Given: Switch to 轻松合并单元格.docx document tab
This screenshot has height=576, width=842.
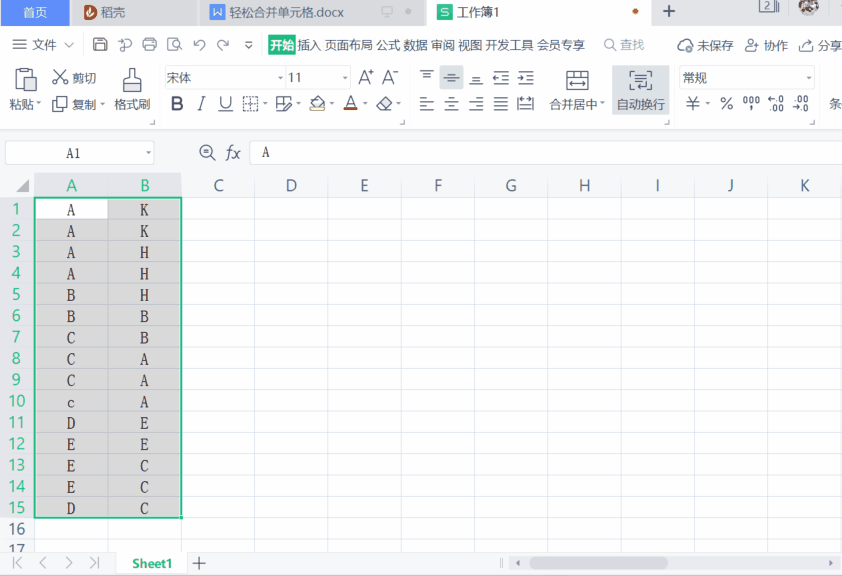Looking at the screenshot, I should coord(311,12).
